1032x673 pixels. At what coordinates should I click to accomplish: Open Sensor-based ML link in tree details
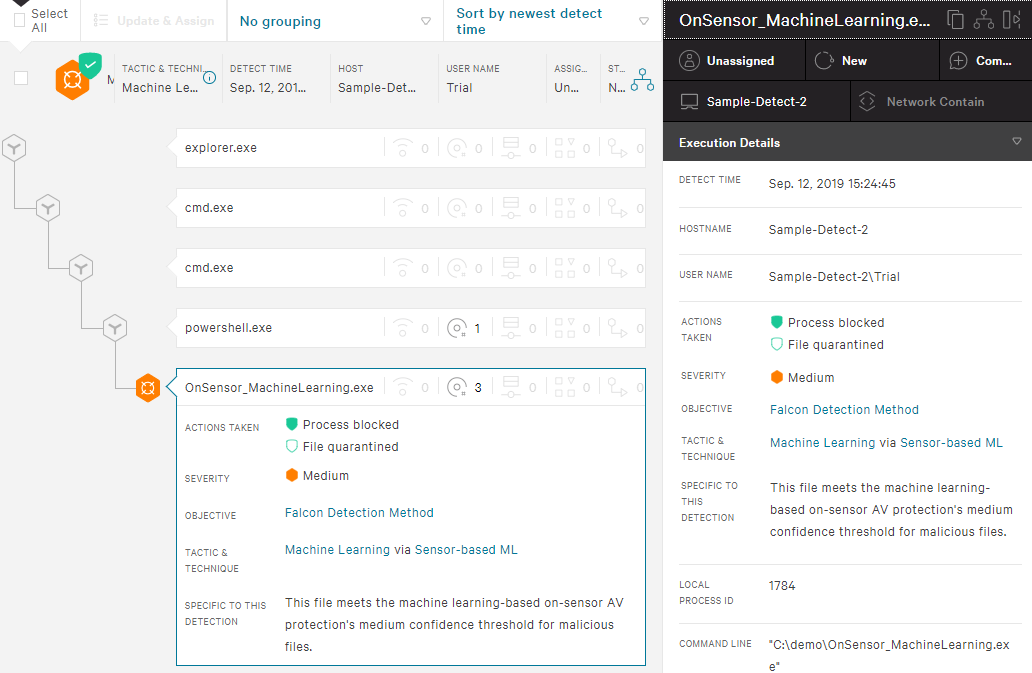(x=466, y=549)
